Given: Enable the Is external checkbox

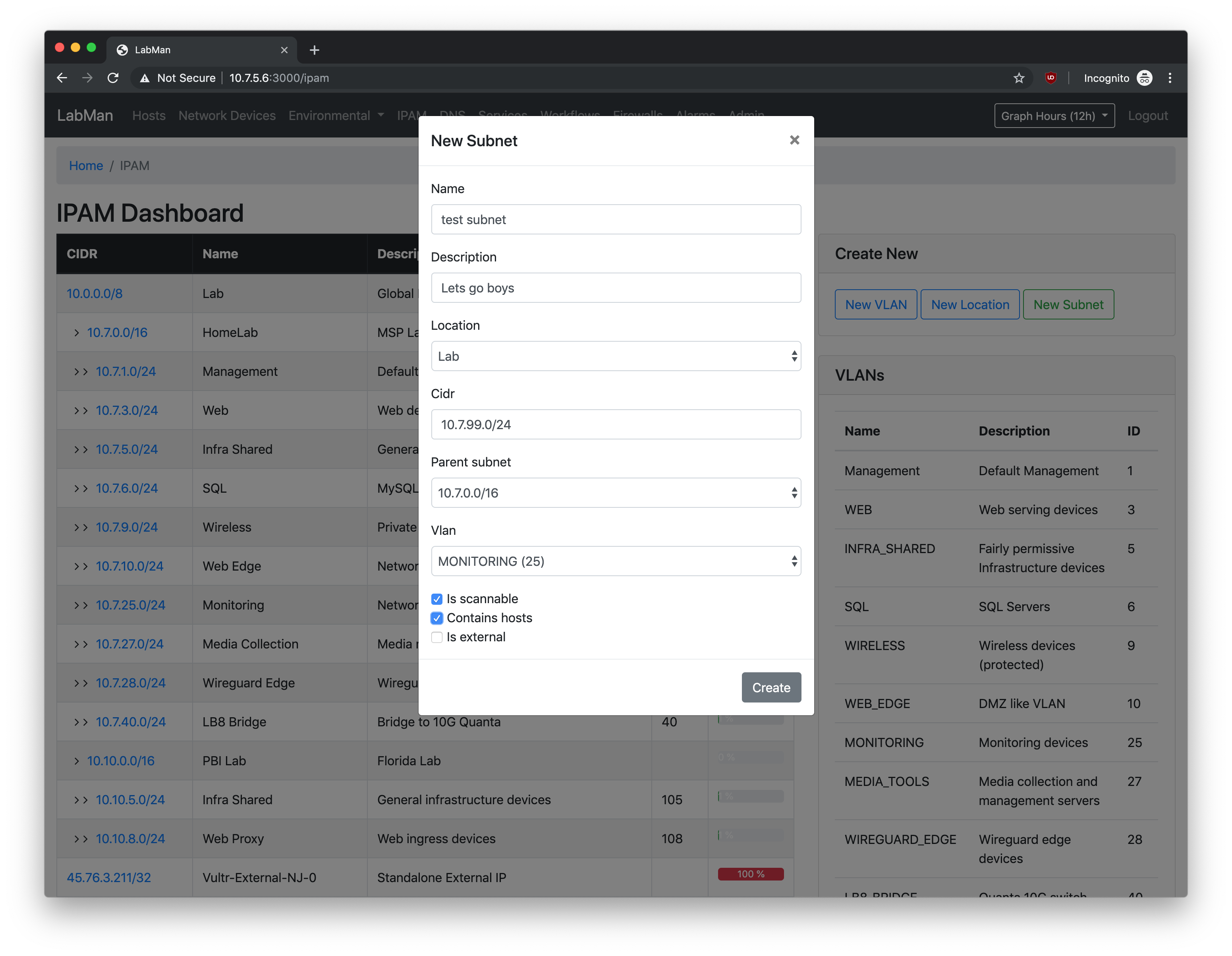Looking at the screenshot, I should click(436, 637).
